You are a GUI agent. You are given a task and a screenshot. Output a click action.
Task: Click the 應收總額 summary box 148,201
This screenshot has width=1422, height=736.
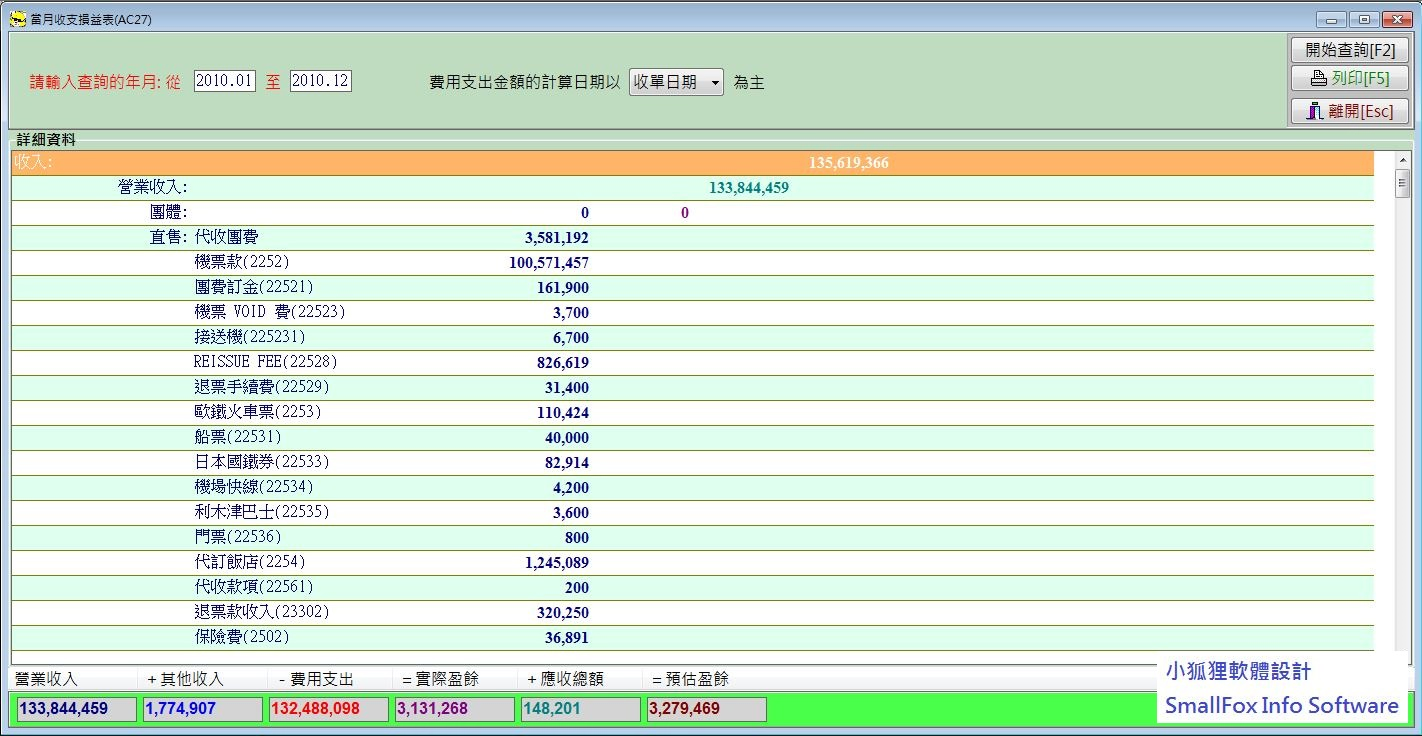[581, 709]
